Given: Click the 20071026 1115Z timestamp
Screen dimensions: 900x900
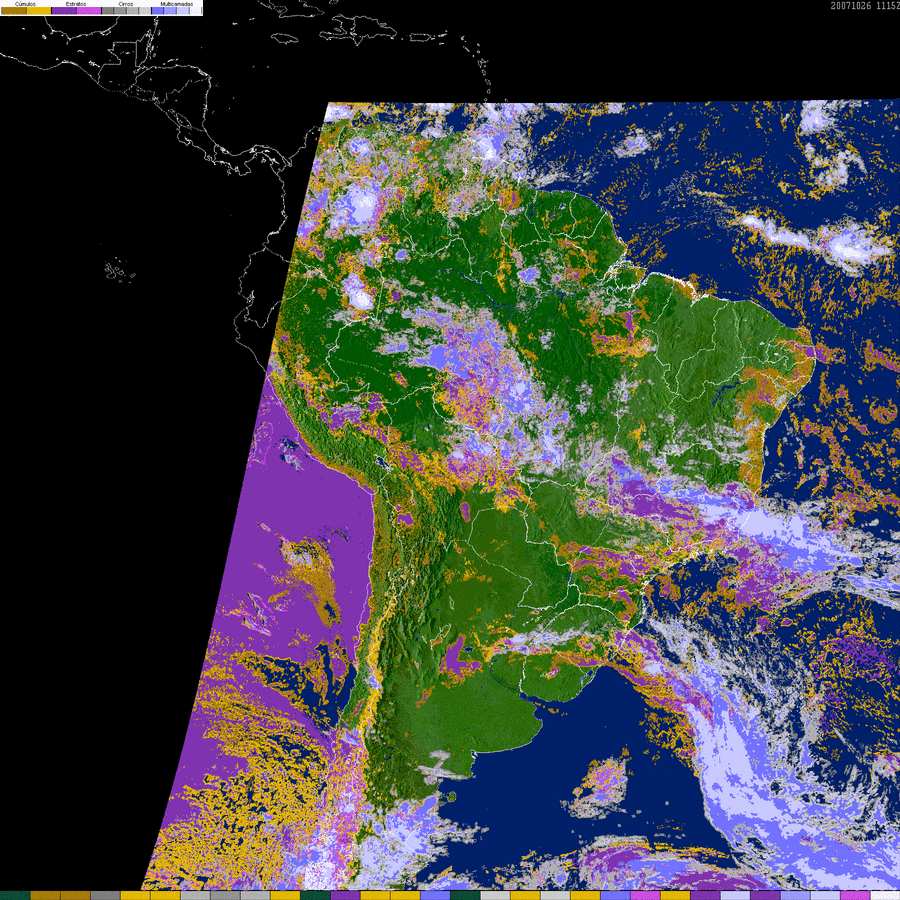Looking at the screenshot, I should click(864, 5).
